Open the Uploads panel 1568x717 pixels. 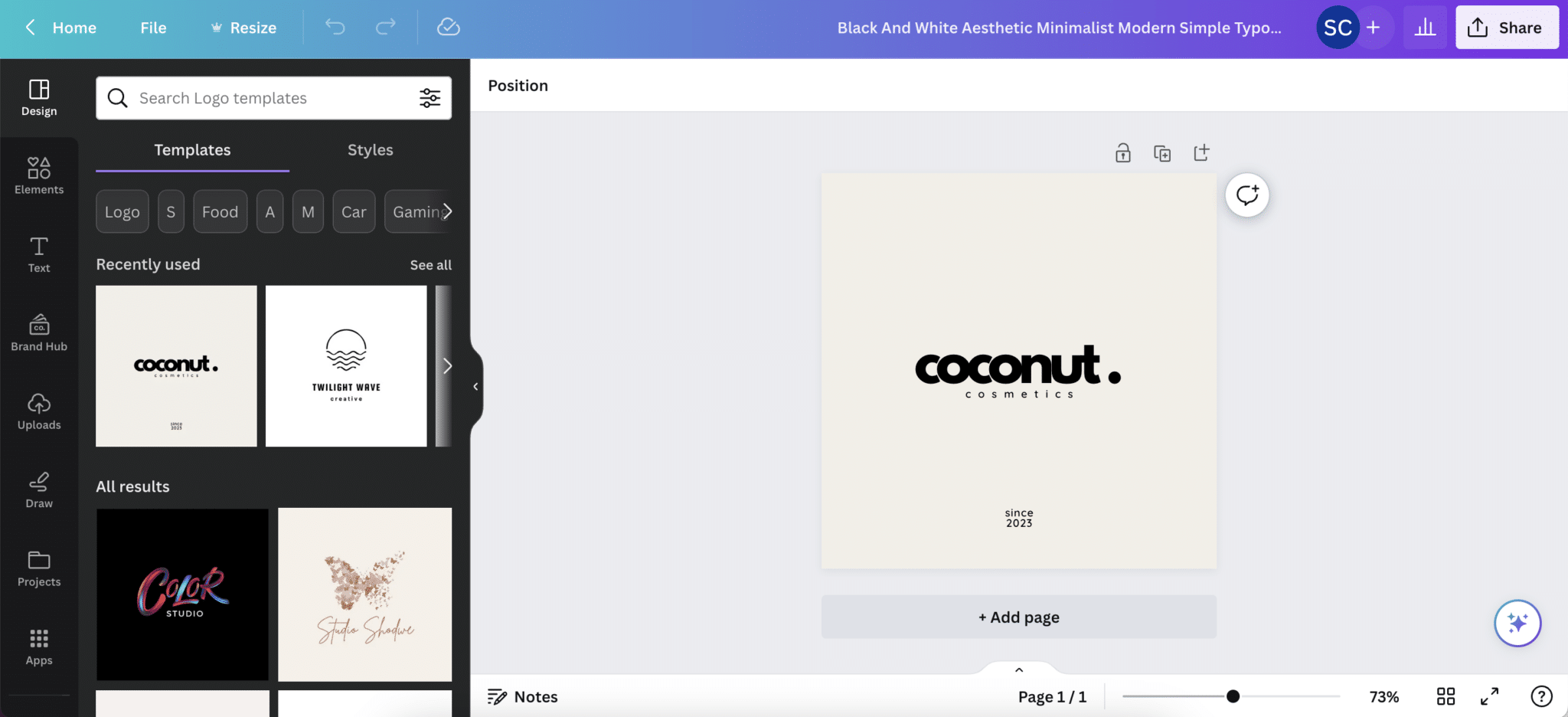point(38,411)
